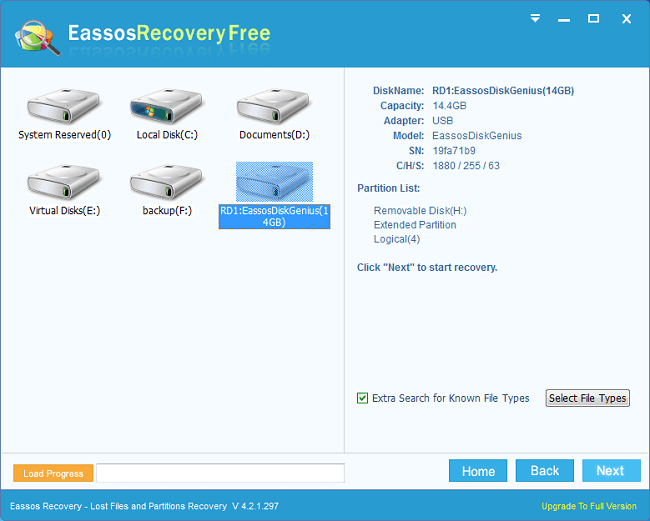Follow the Upgrade To Full Version link
Viewport: 650px width, 521px height.
pos(589,506)
